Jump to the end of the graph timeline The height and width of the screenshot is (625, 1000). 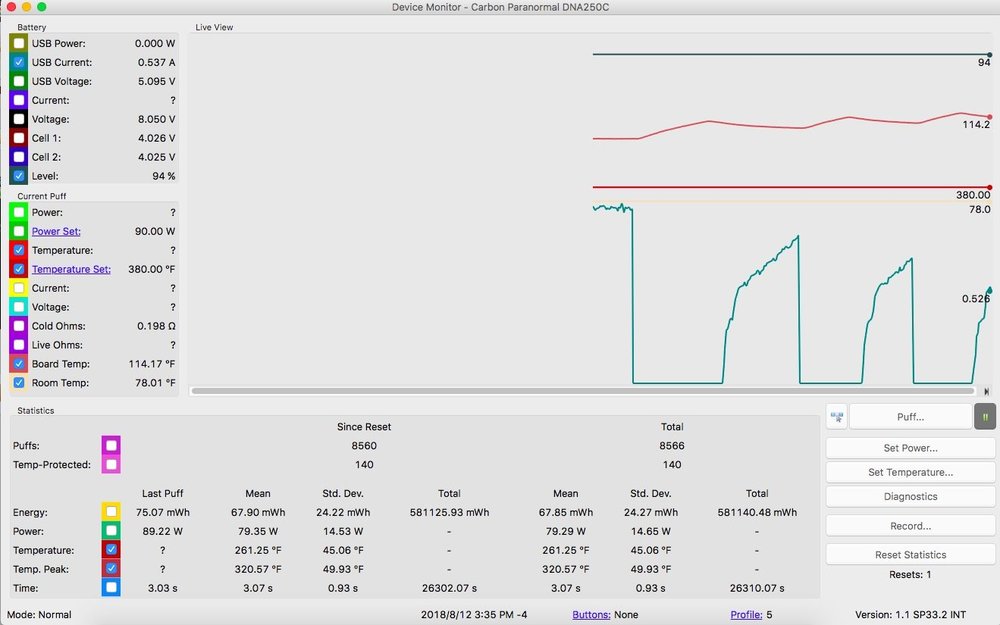[987, 391]
